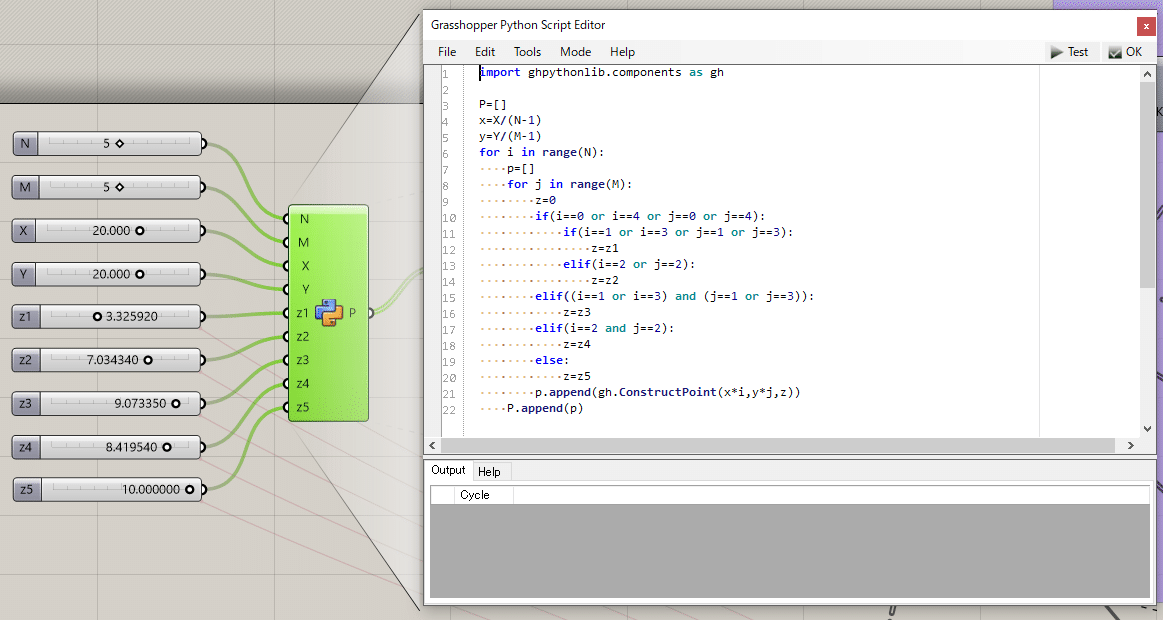Click the z=z3 code line

point(577,312)
